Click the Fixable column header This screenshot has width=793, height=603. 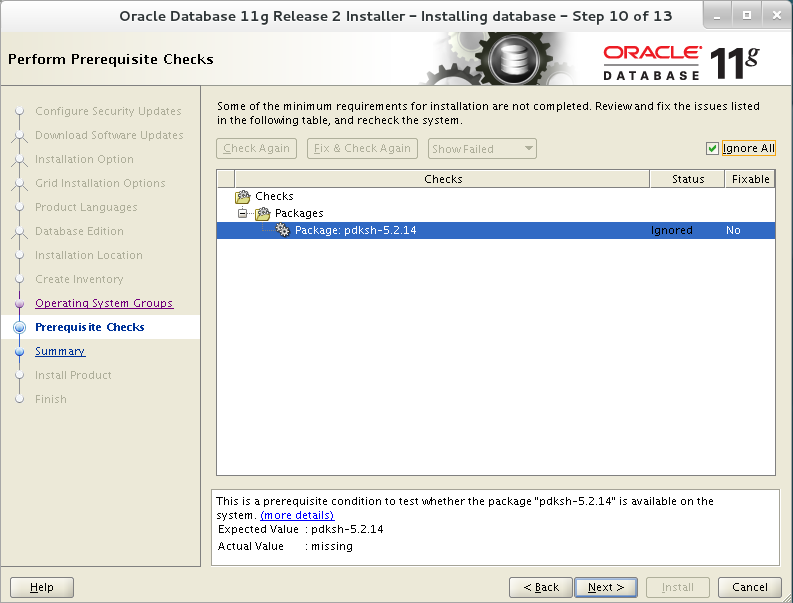pos(750,179)
